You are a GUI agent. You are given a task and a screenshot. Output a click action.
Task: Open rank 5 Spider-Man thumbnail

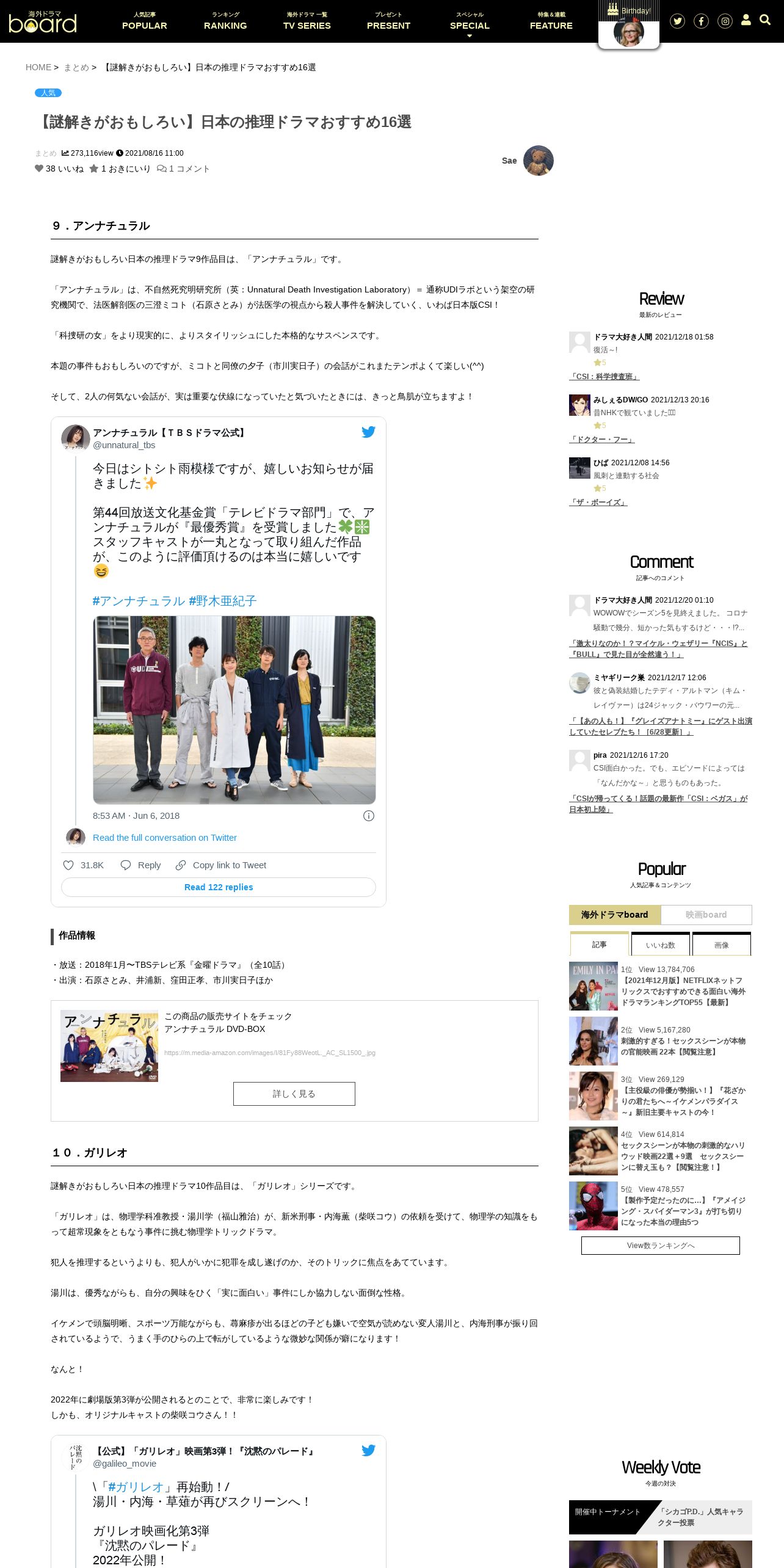coord(593,1206)
